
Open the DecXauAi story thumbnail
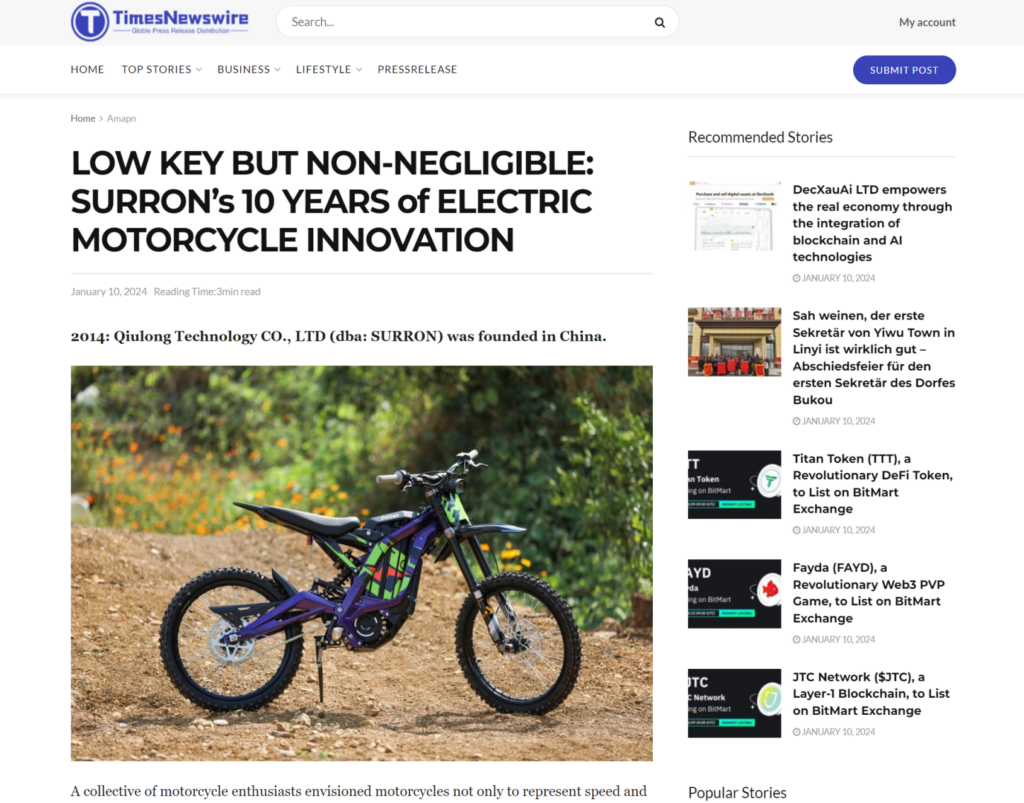coord(734,215)
